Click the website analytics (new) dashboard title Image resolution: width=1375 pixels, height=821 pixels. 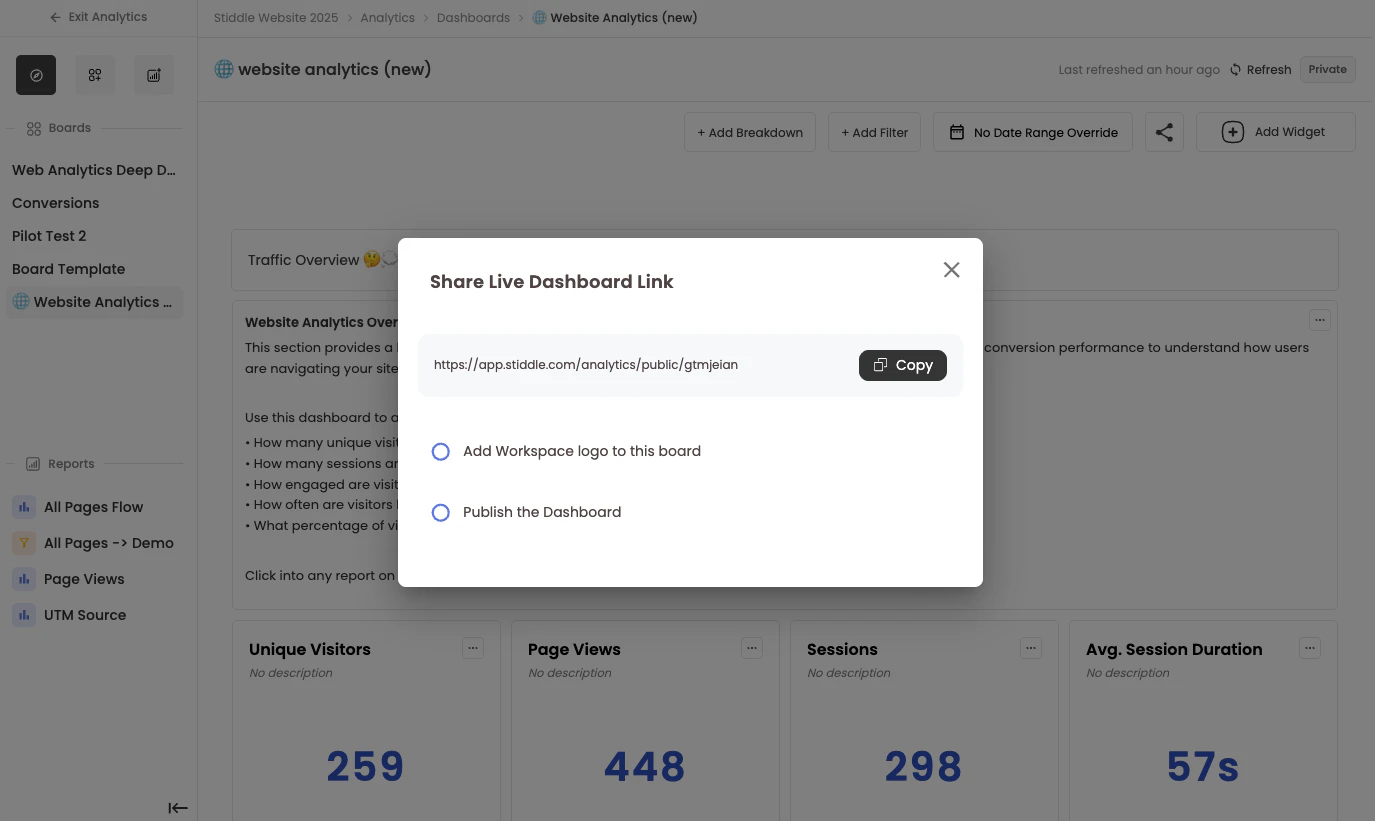pyautogui.click(x=334, y=69)
